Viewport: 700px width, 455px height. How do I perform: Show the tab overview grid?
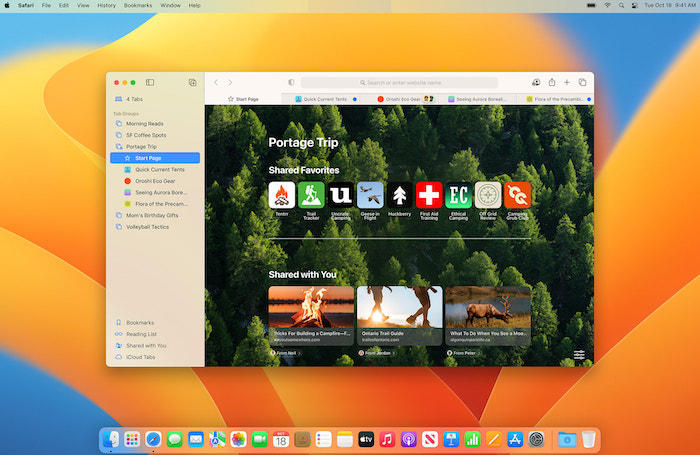point(582,82)
